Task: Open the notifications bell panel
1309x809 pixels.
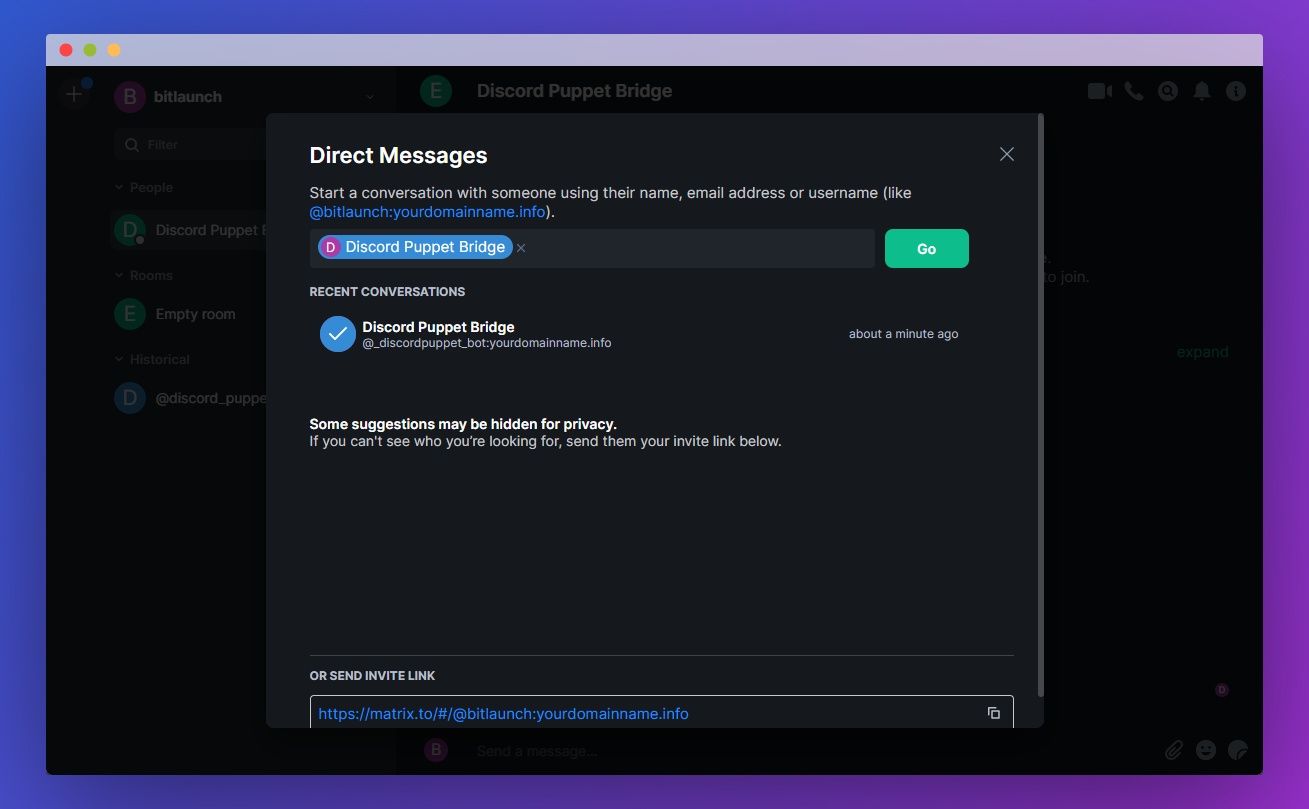Action: 1202,91
